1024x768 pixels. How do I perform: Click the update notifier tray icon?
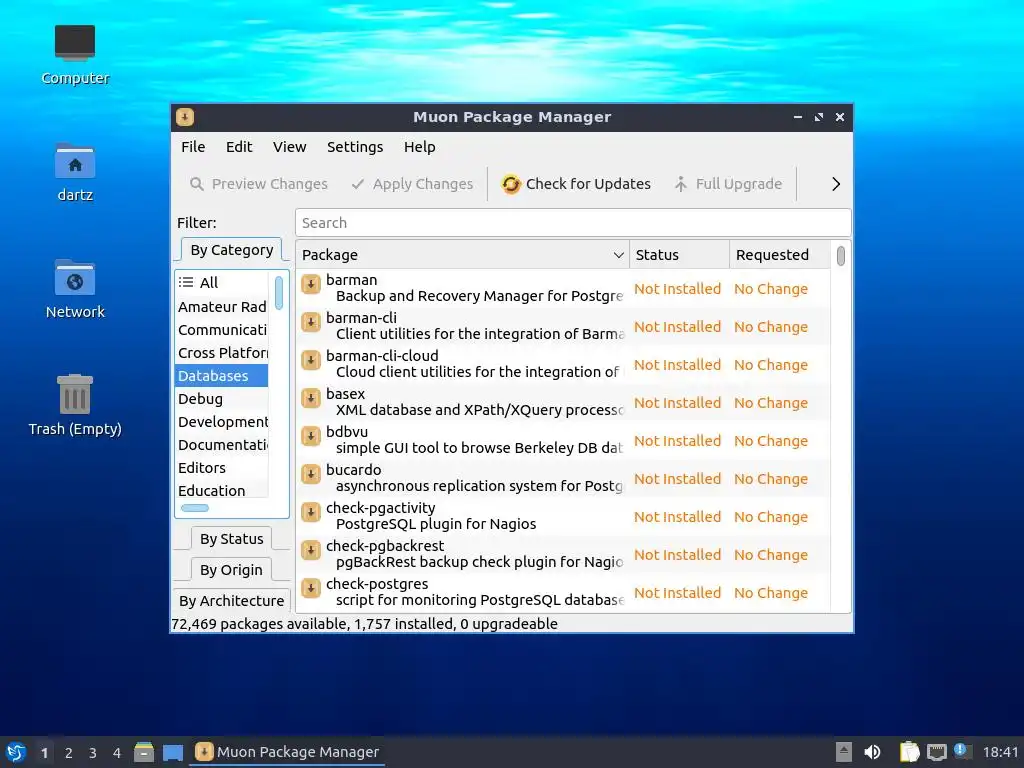pyautogui.click(x=961, y=750)
